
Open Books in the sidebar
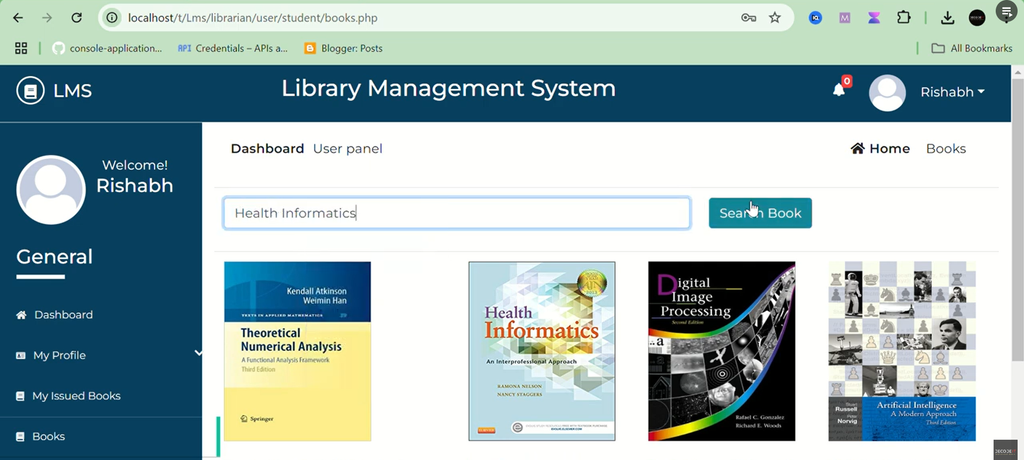pyautogui.click(x=48, y=436)
